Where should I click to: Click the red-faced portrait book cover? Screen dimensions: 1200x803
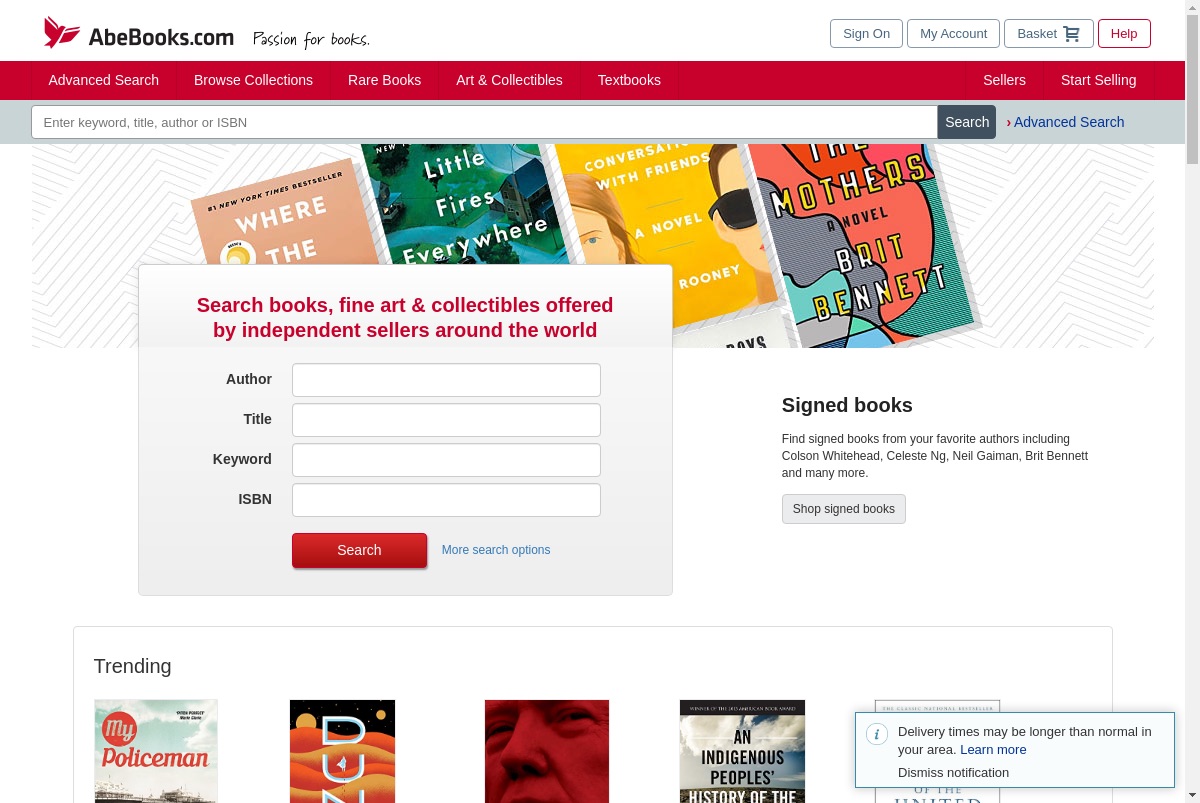(547, 751)
